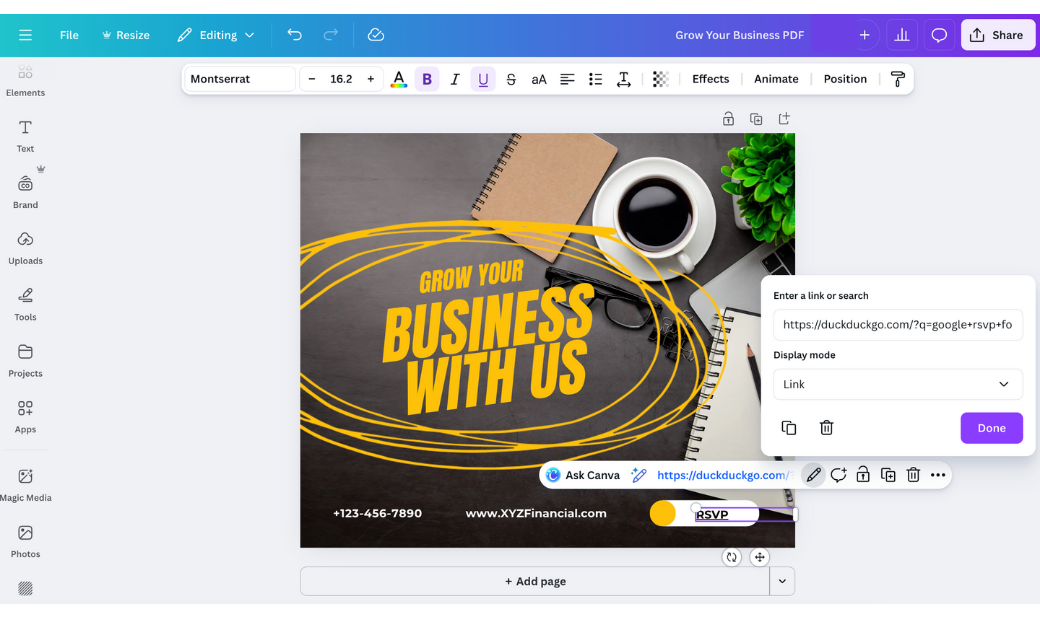Open the File menu
Image resolution: width=1040 pixels, height=618 pixels.
pos(68,34)
